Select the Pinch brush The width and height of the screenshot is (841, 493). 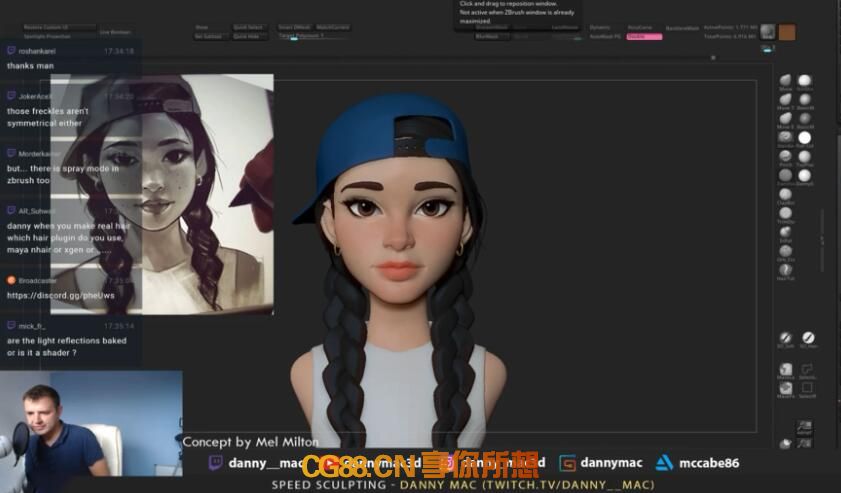tap(785, 156)
